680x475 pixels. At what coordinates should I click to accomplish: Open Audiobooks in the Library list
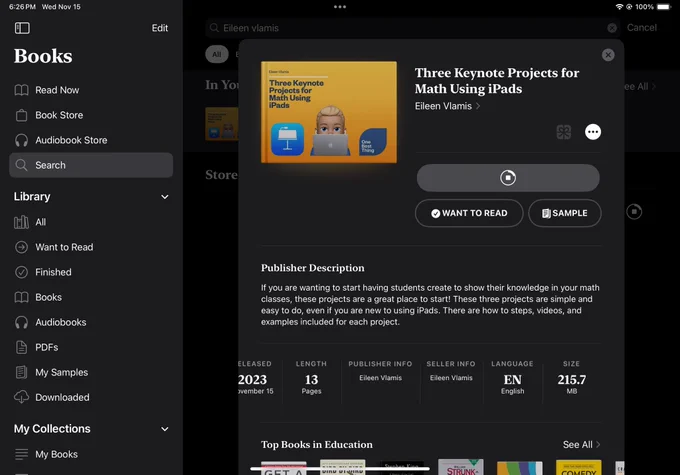pos(91,322)
